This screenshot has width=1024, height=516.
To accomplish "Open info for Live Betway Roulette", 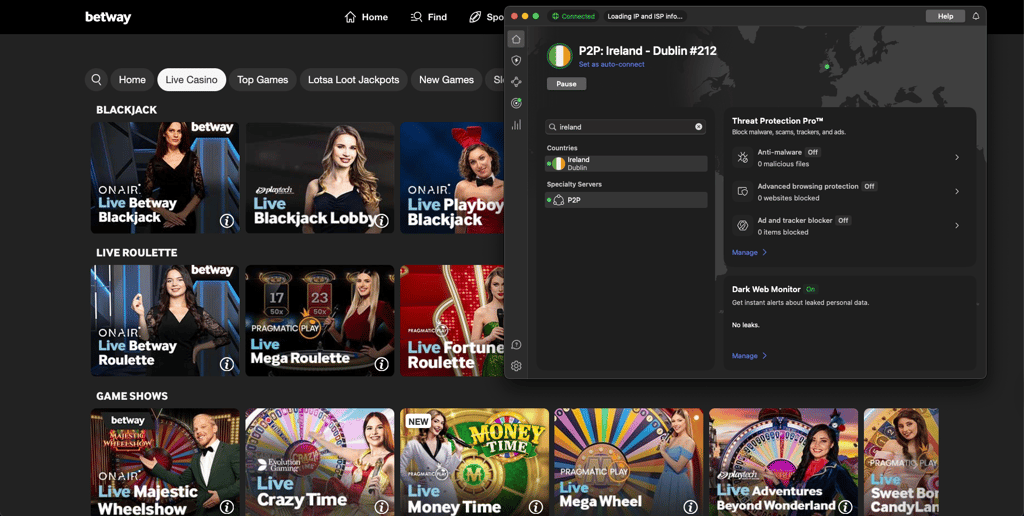I will click(x=227, y=364).
